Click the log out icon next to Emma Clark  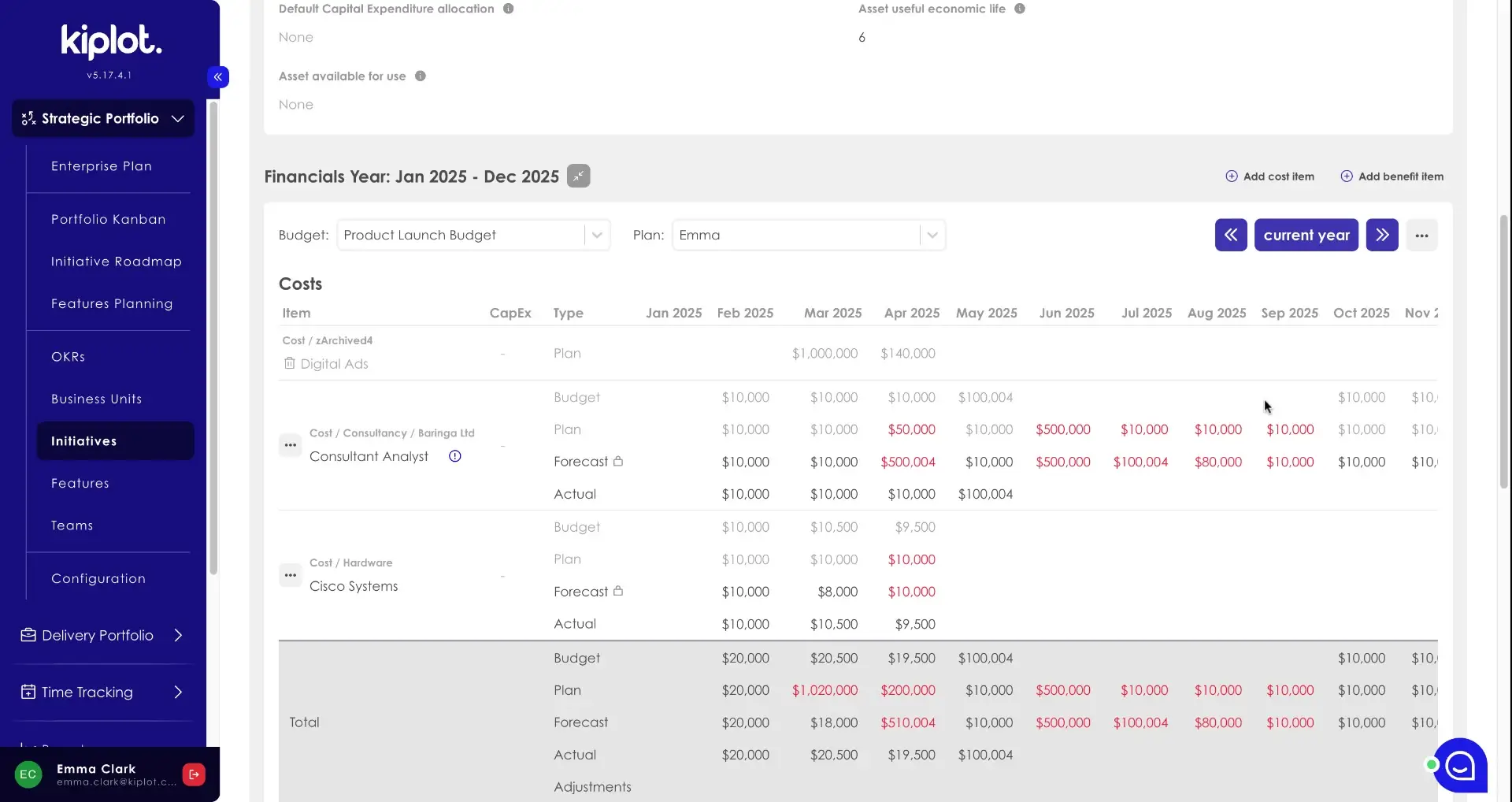194,774
